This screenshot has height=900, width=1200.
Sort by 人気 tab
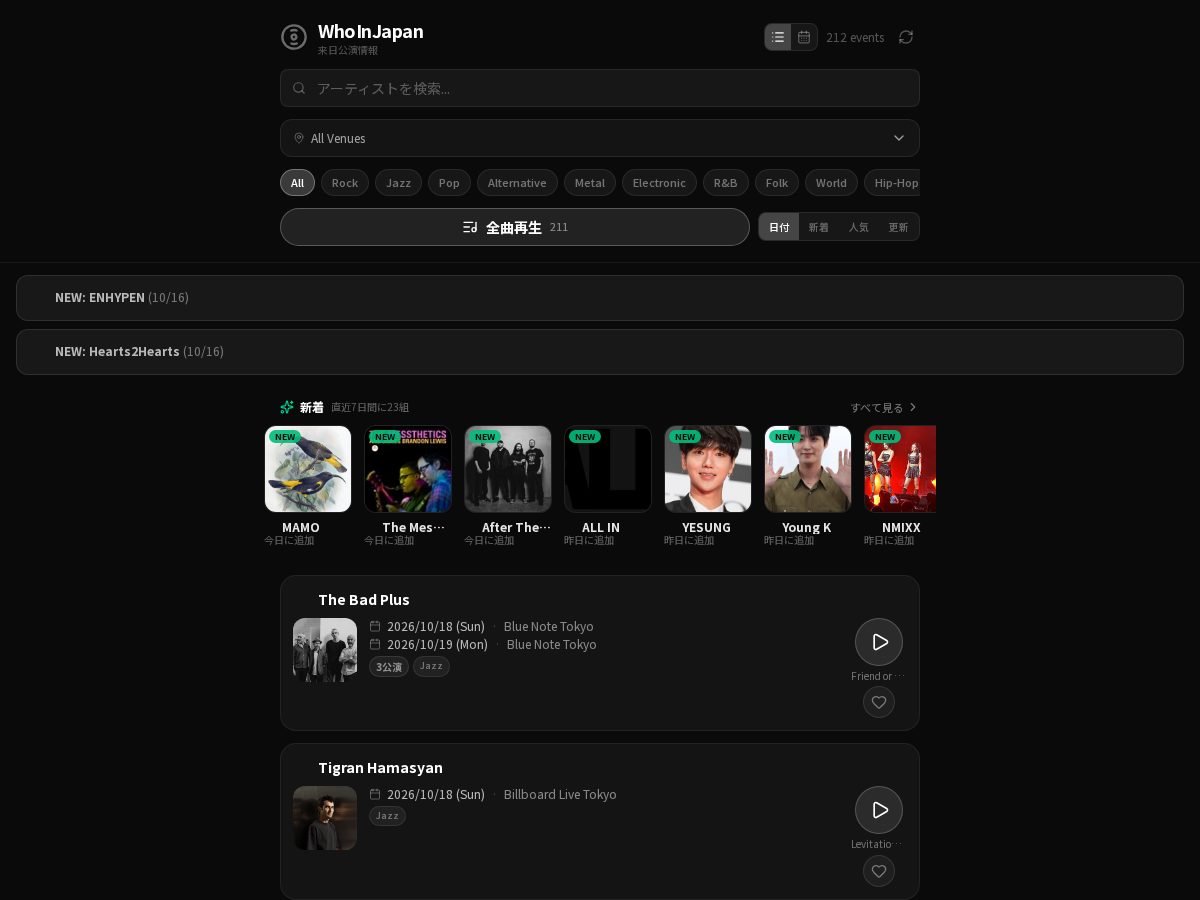click(x=859, y=227)
